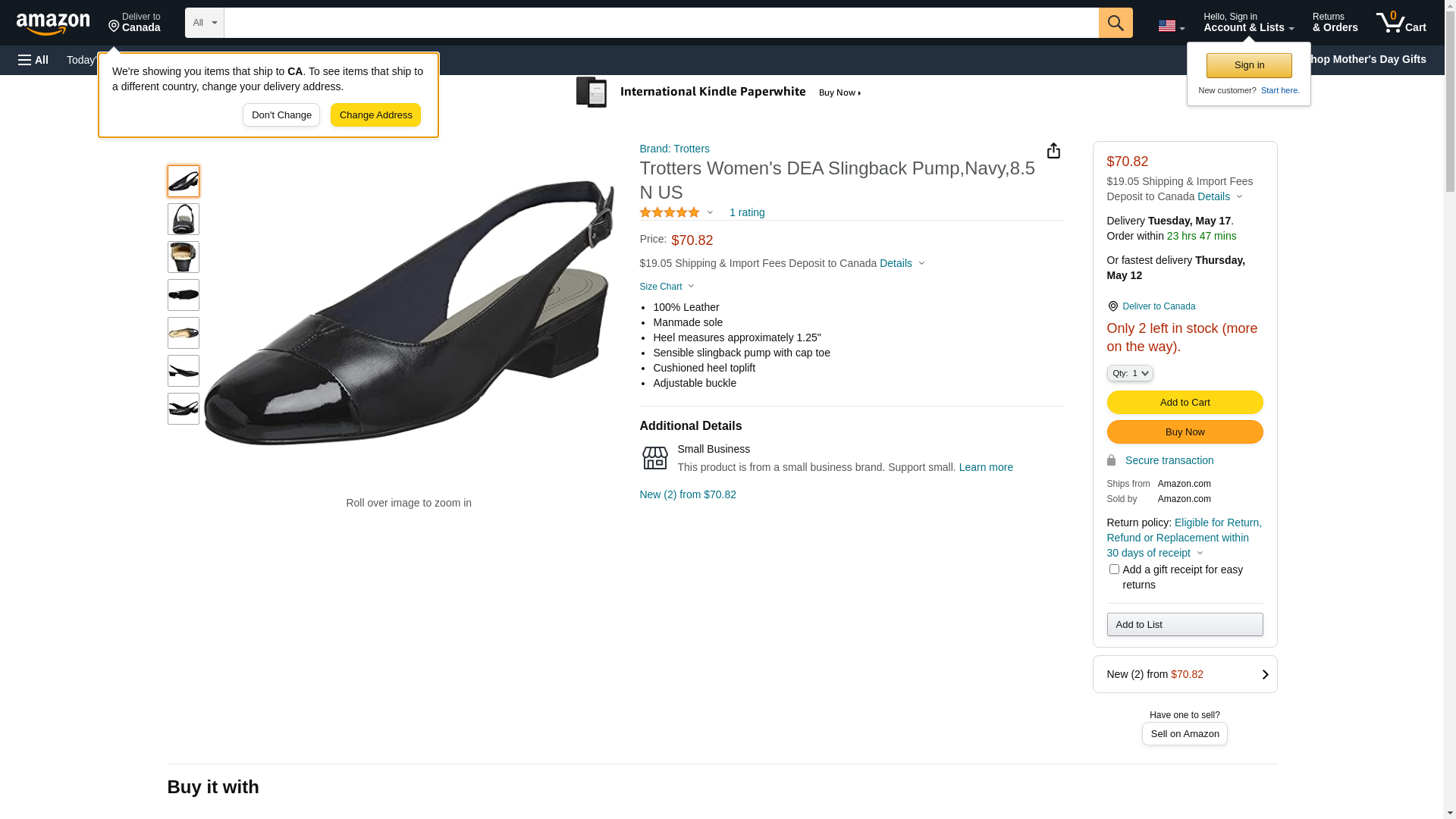Click in the Amazon search field
This screenshot has height=819, width=1456.
tap(660, 23)
